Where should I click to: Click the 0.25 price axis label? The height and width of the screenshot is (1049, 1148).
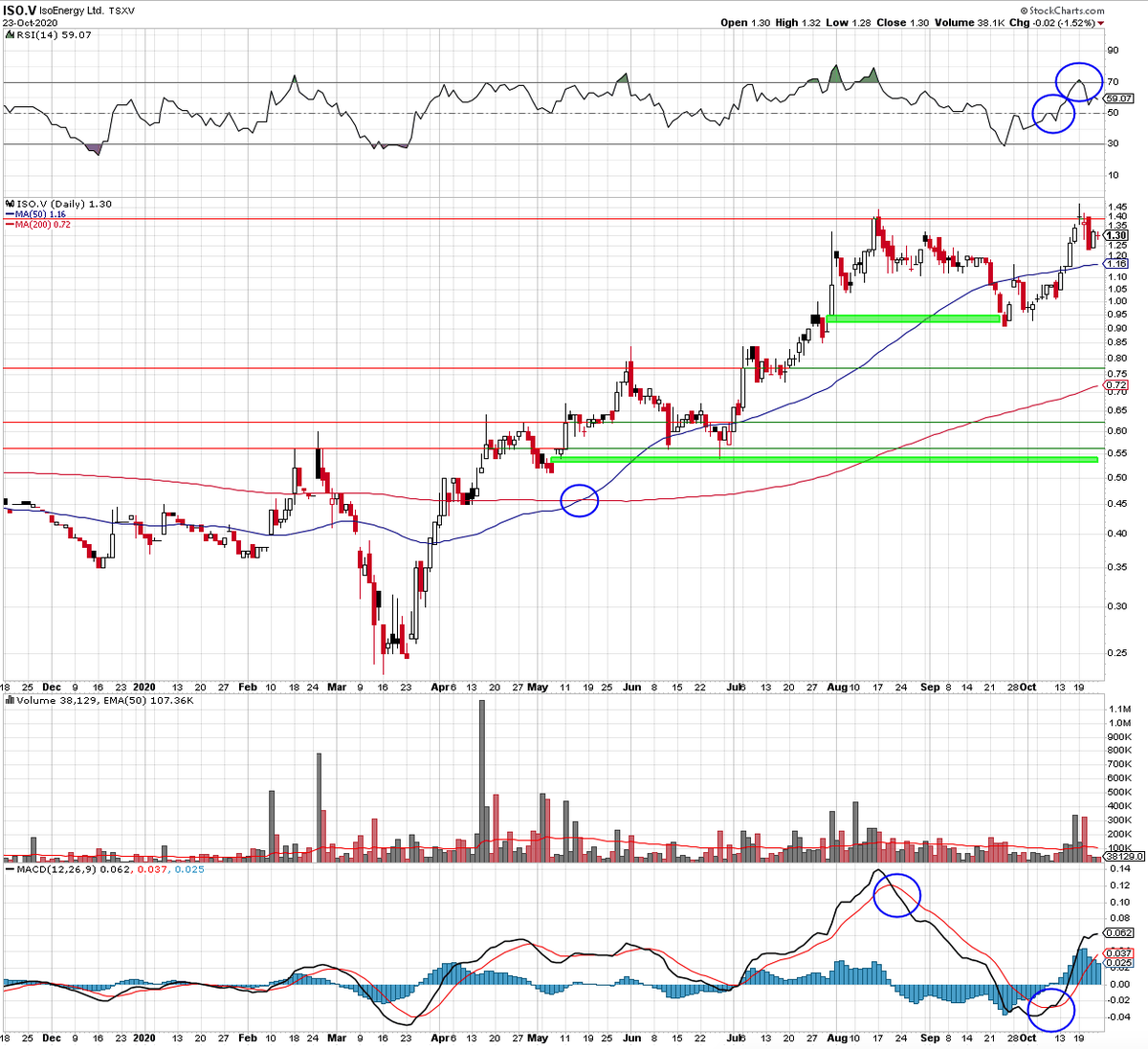[x=1116, y=654]
